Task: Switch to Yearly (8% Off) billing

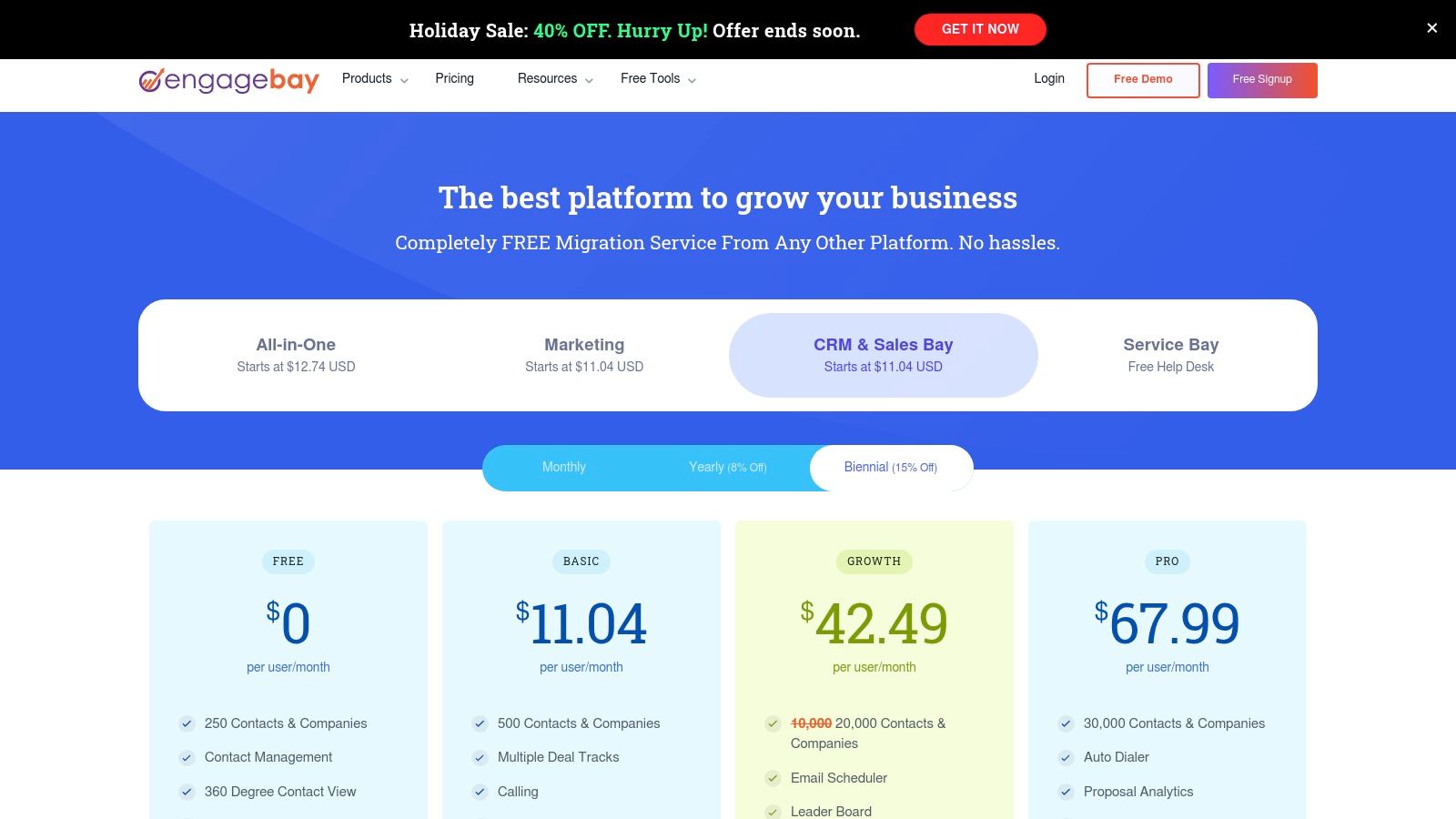Action: click(x=728, y=467)
